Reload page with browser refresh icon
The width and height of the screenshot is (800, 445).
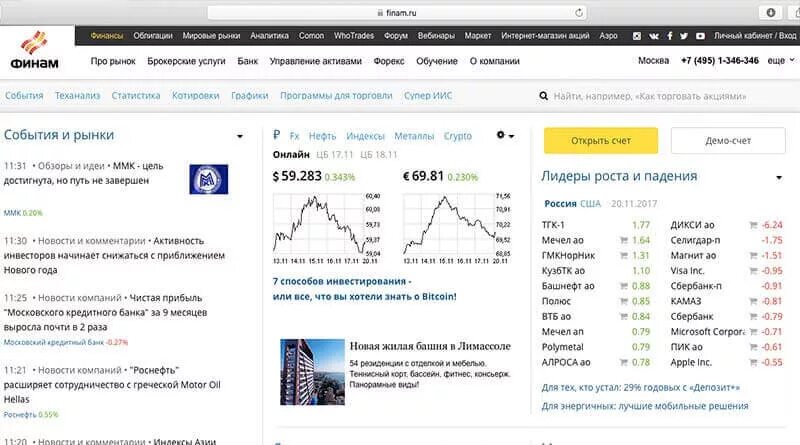(578, 13)
